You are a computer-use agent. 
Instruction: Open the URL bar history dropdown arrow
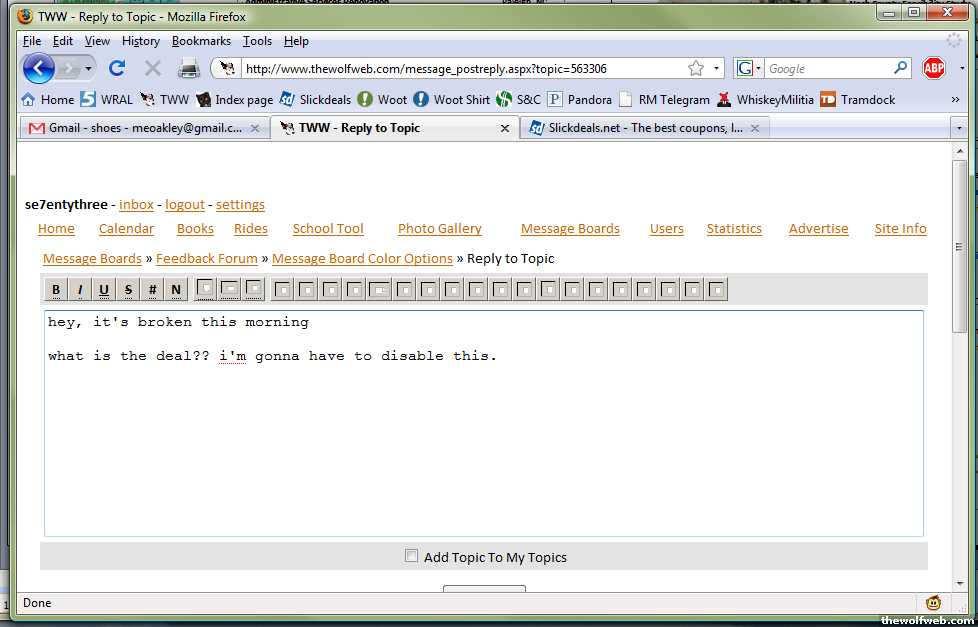coord(717,69)
